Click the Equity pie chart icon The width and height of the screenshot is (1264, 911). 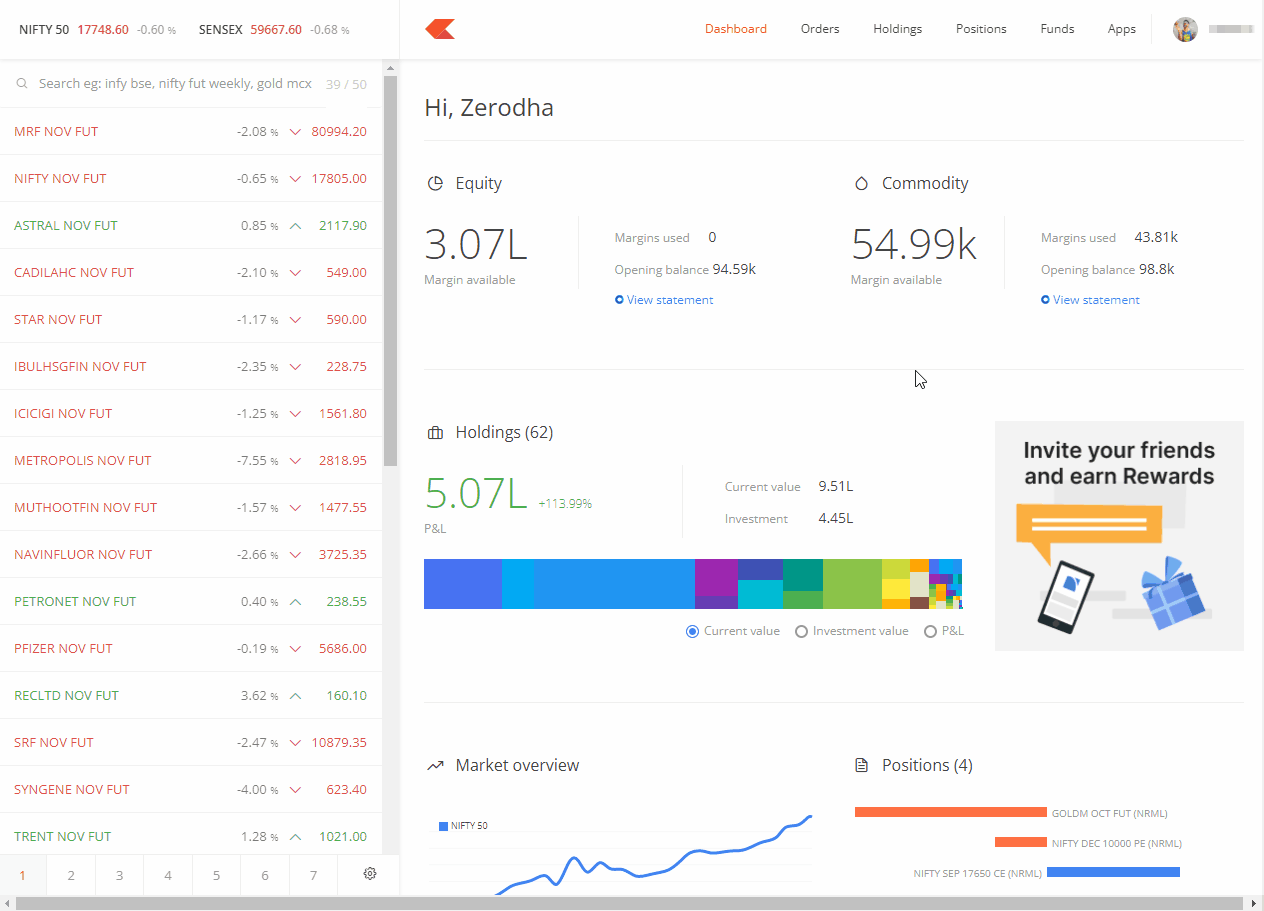pos(435,184)
